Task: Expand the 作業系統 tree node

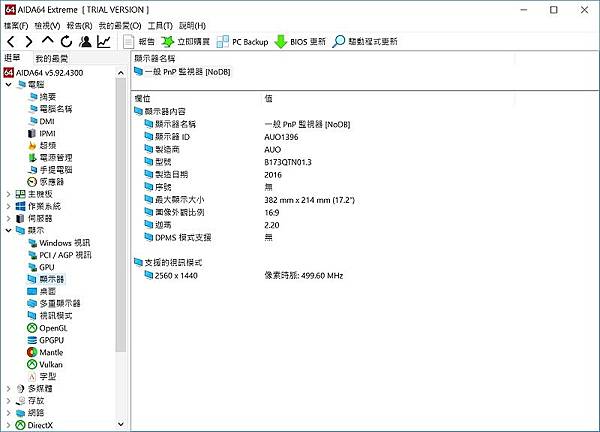Action: [8, 206]
